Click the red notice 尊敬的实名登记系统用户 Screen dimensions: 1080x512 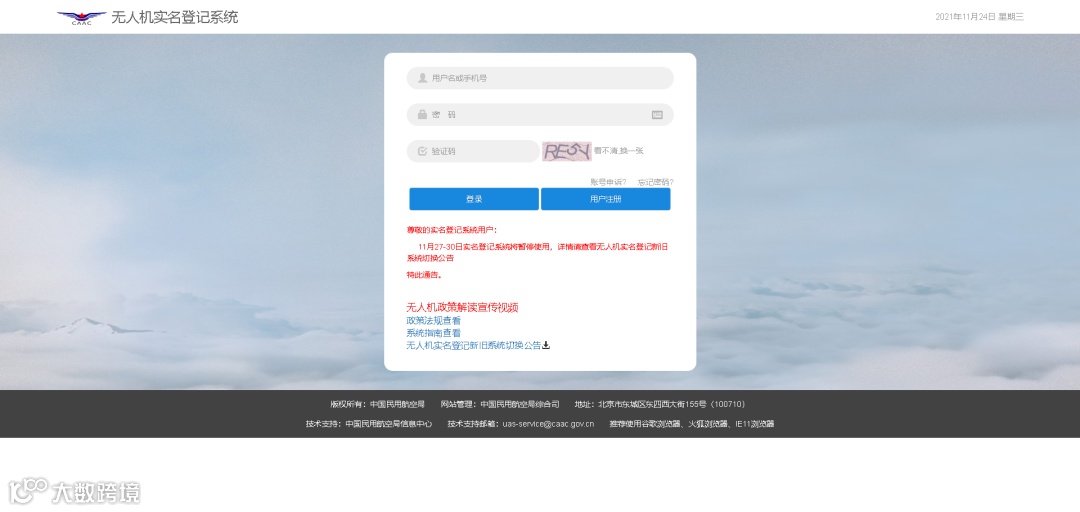pyautogui.click(x=452, y=230)
